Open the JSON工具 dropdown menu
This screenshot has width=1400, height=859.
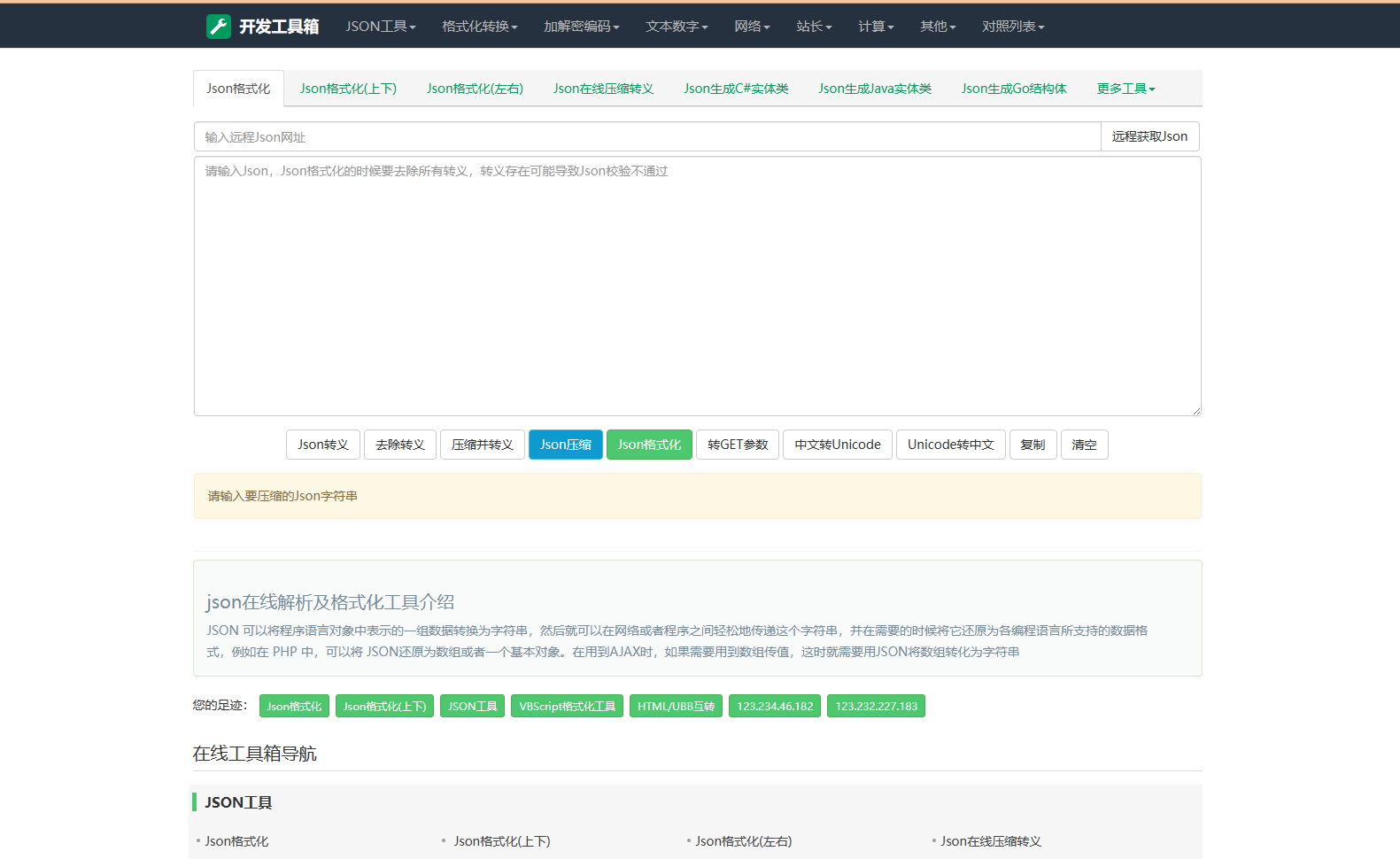(381, 27)
